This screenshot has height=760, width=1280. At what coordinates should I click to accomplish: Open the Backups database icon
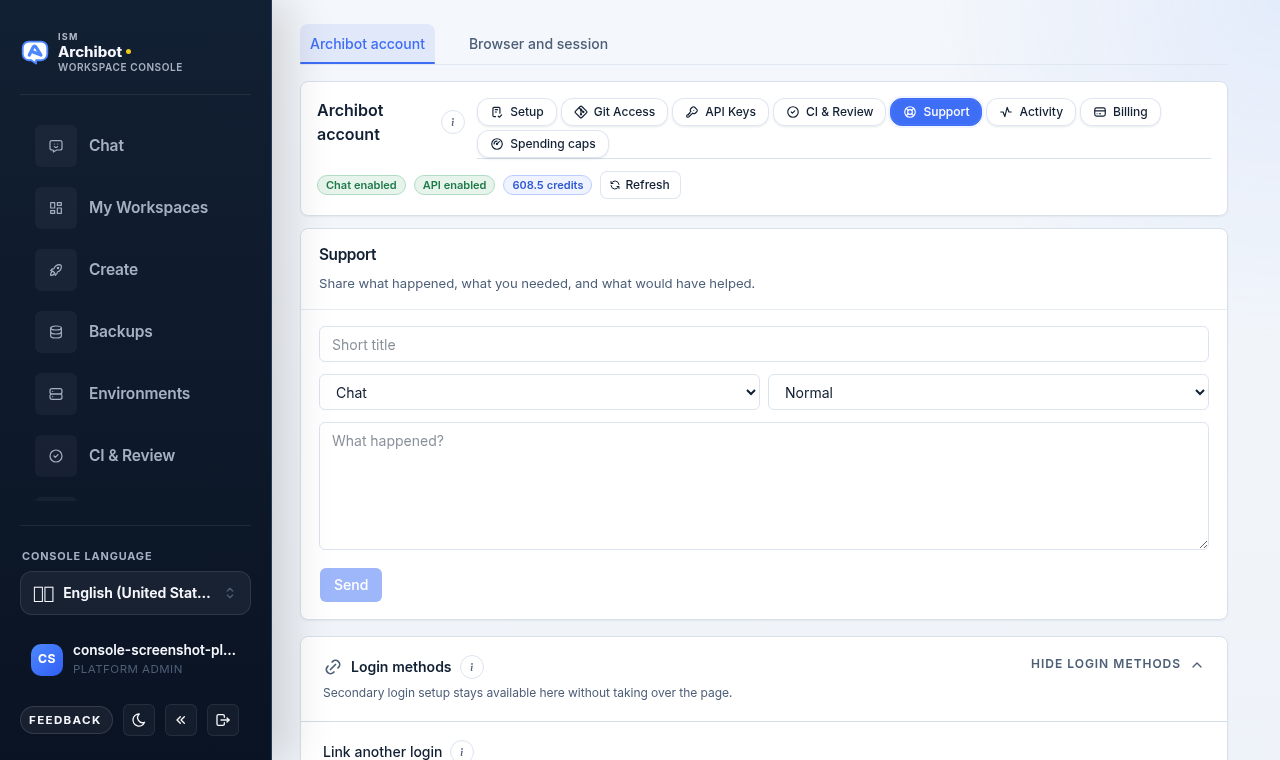56,332
